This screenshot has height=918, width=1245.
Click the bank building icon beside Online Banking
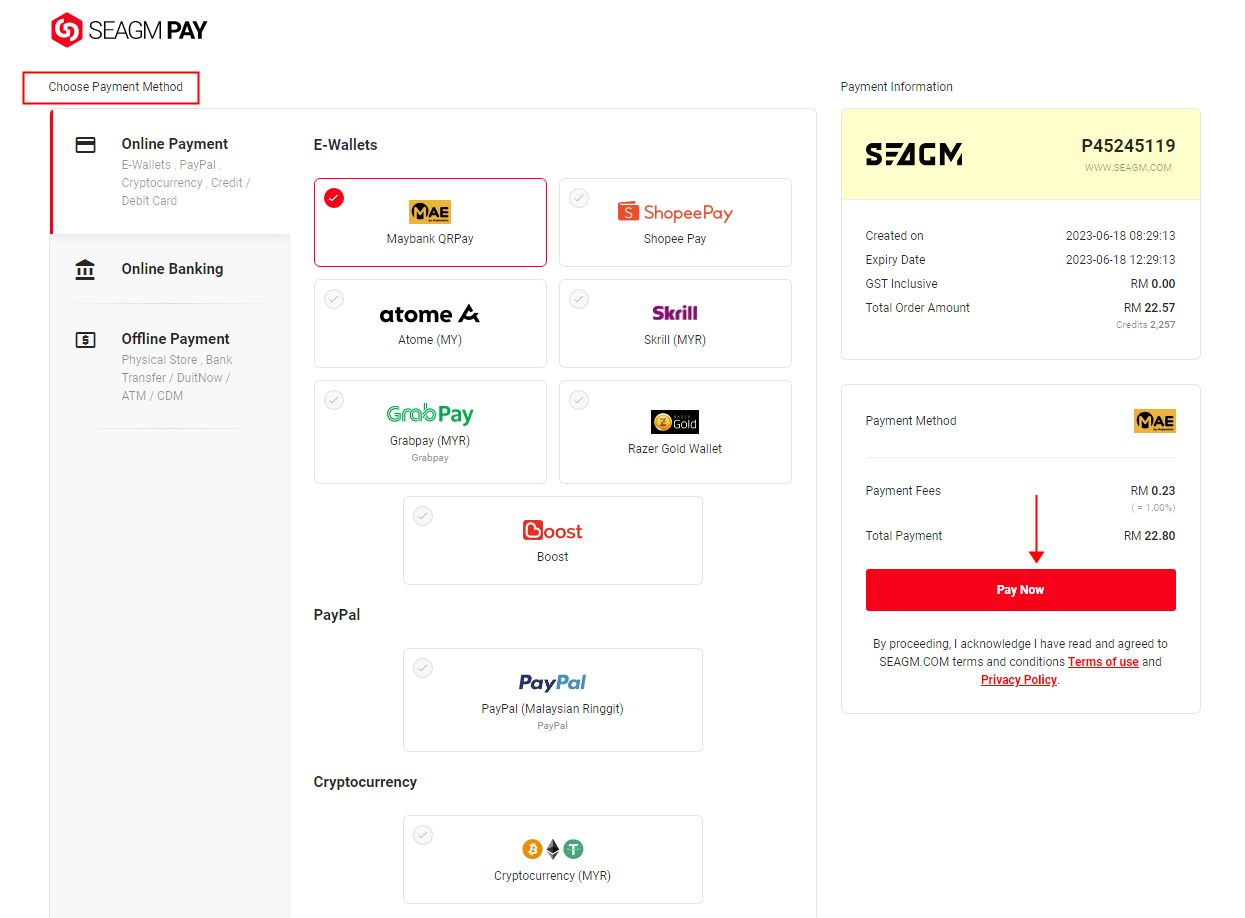coord(86,269)
